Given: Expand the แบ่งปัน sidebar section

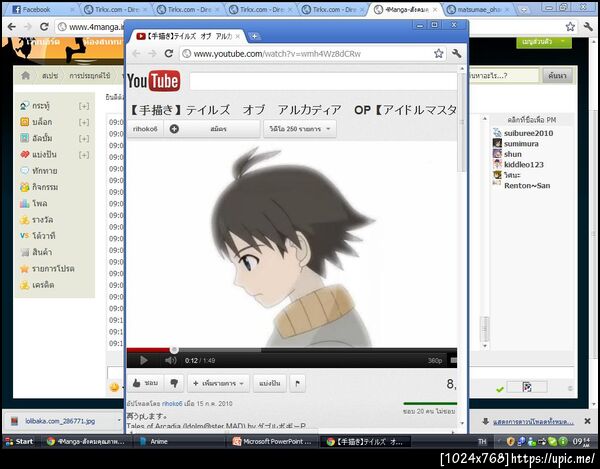Looking at the screenshot, I should [84, 155].
